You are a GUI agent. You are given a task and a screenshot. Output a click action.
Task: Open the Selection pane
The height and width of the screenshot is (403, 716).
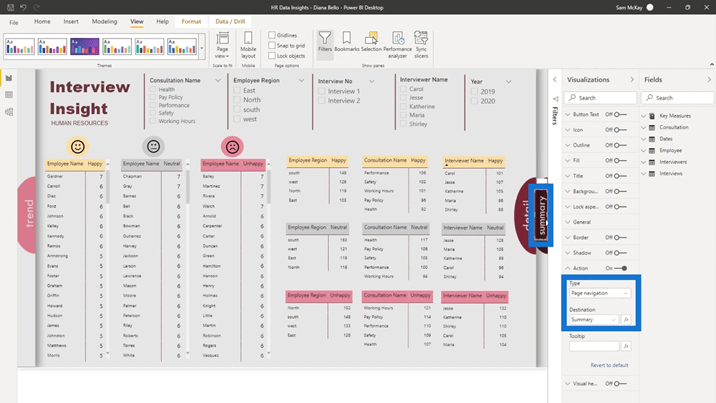point(371,42)
